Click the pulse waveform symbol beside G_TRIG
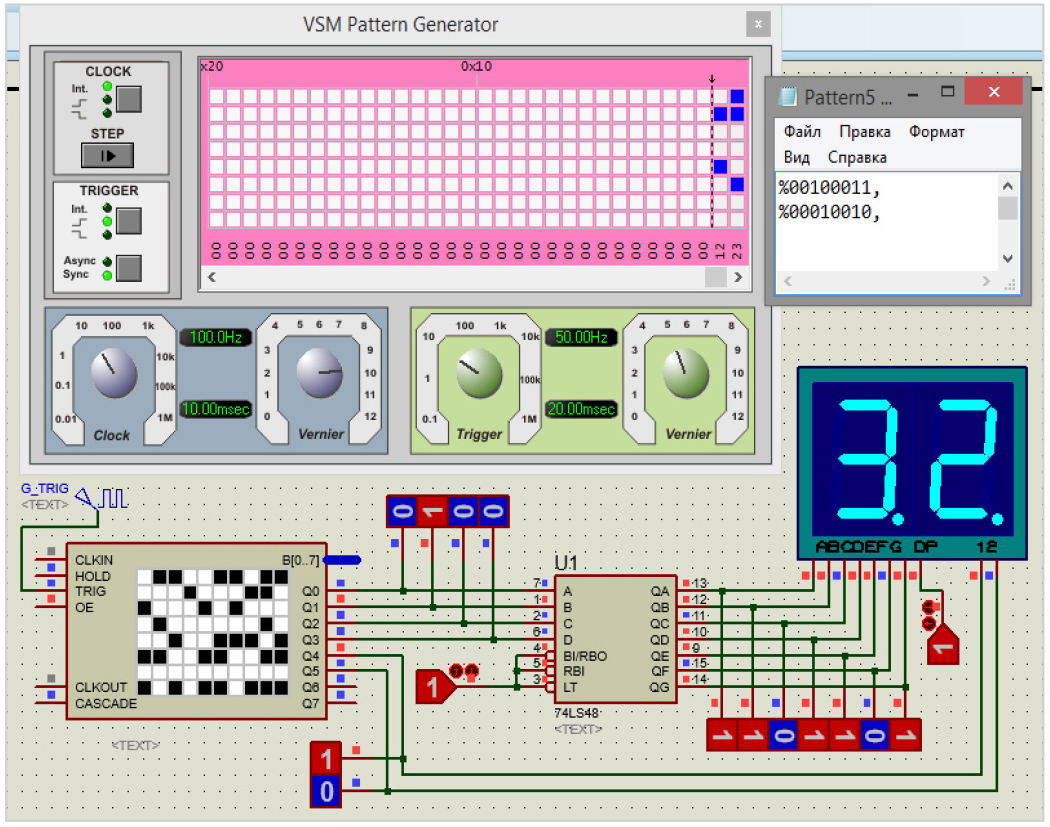 tap(113, 499)
